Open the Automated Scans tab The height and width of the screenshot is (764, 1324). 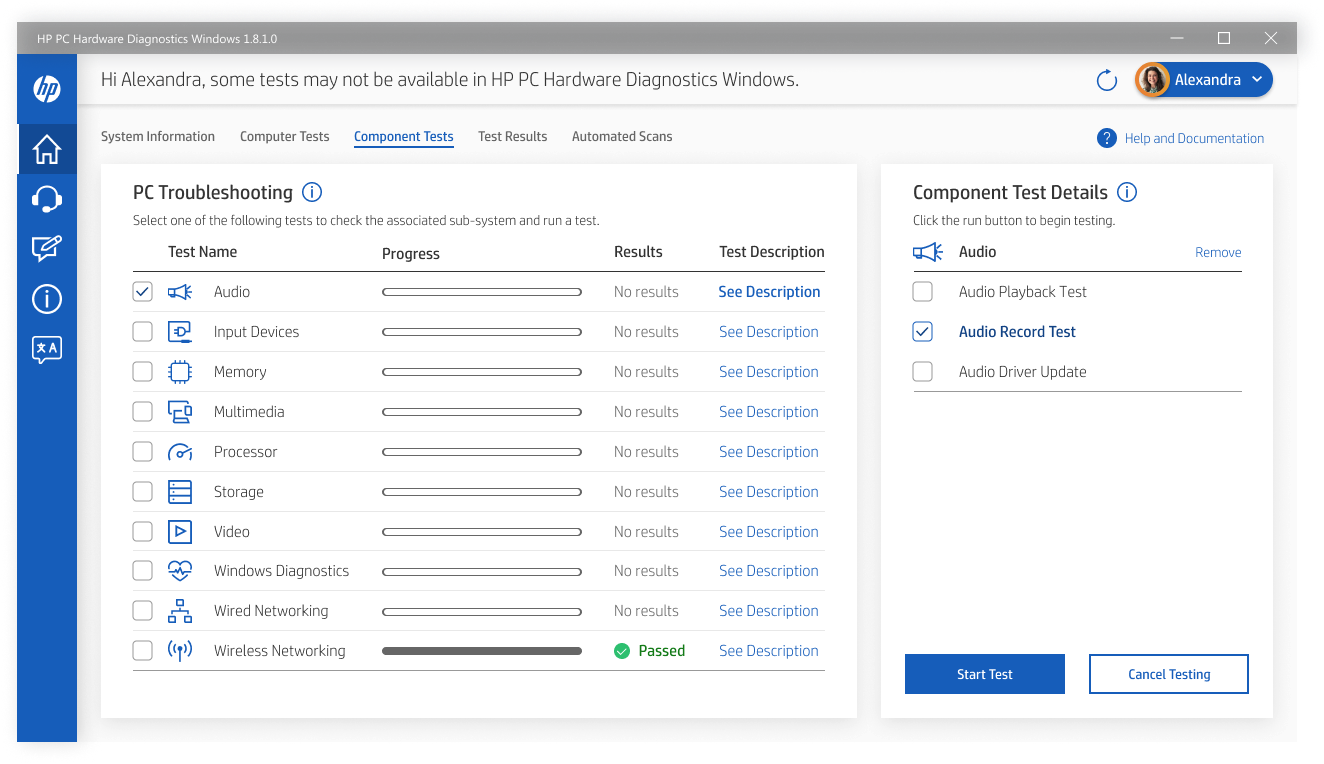[622, 137]
